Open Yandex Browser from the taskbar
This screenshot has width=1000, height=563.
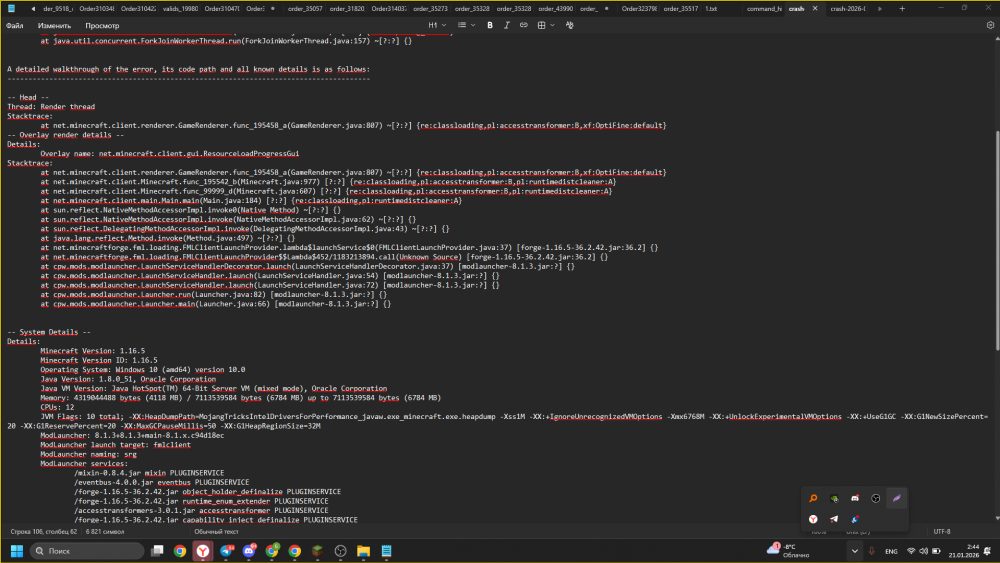click(203, 551)
